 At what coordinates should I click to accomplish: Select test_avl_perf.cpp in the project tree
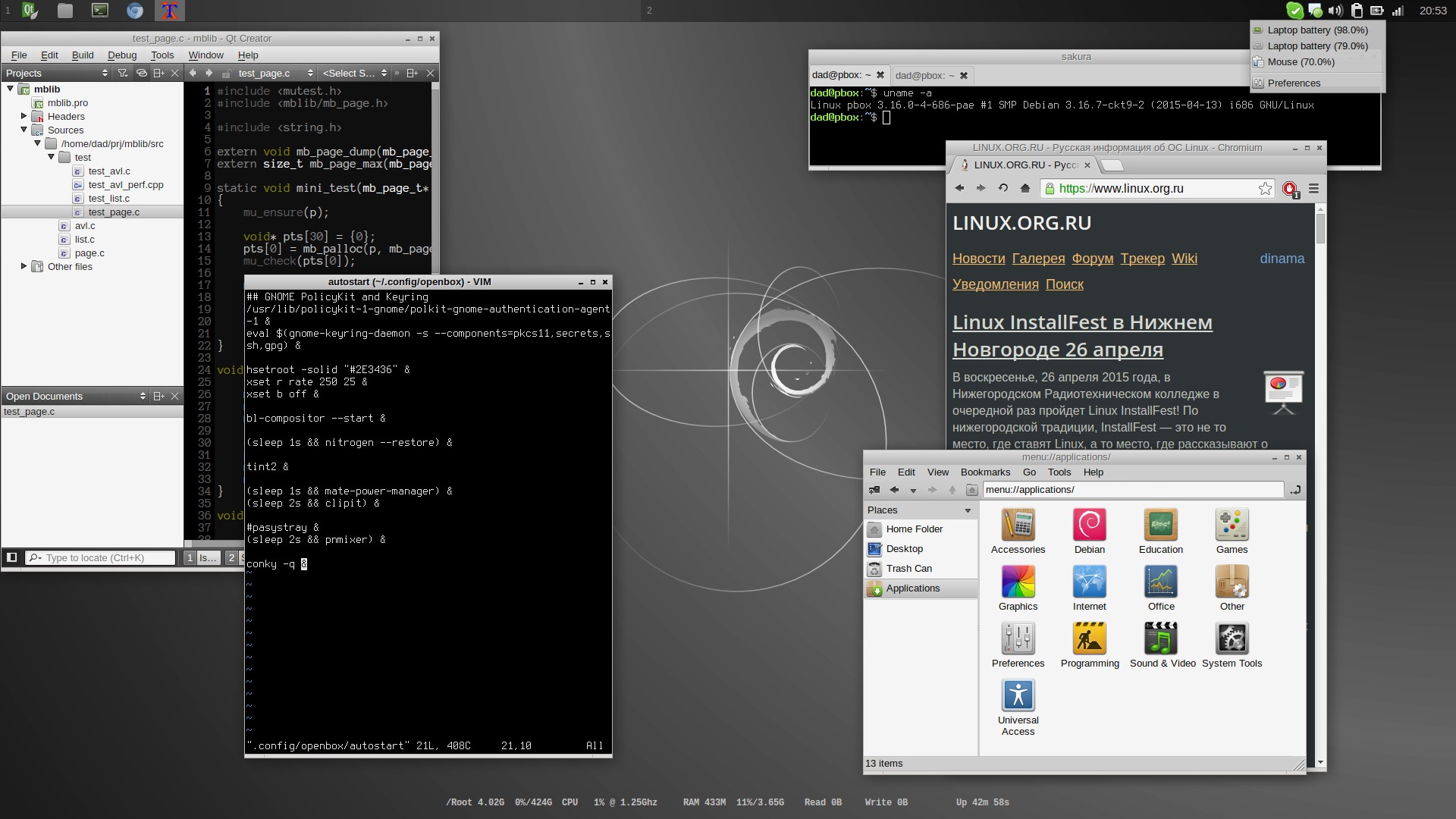click(x=126, y=184)
